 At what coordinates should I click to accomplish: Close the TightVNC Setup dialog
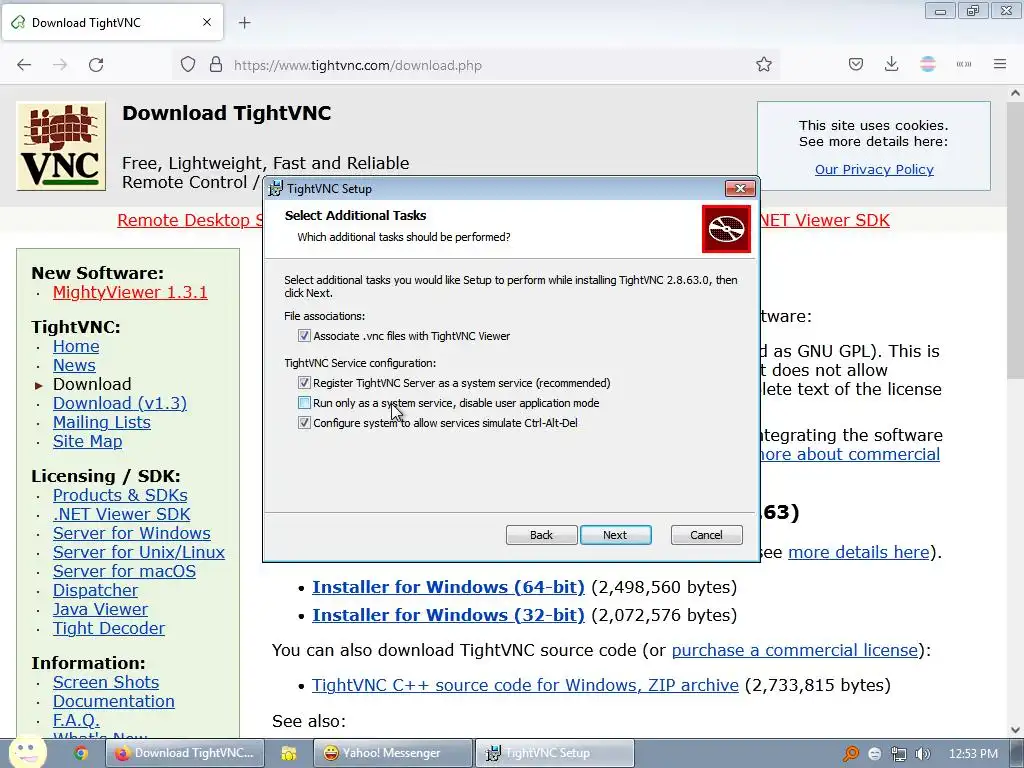(x=740, y=189)
